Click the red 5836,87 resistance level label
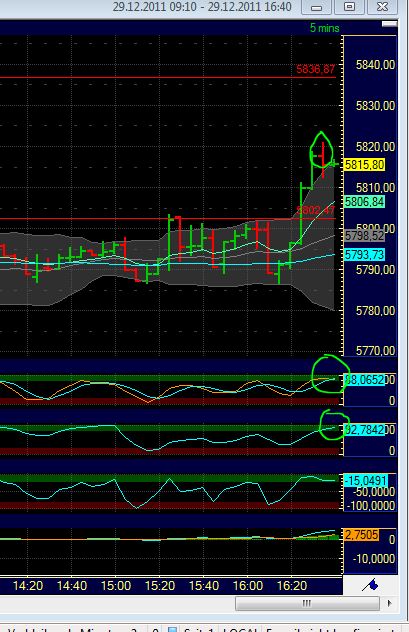 tap(316, 69)
